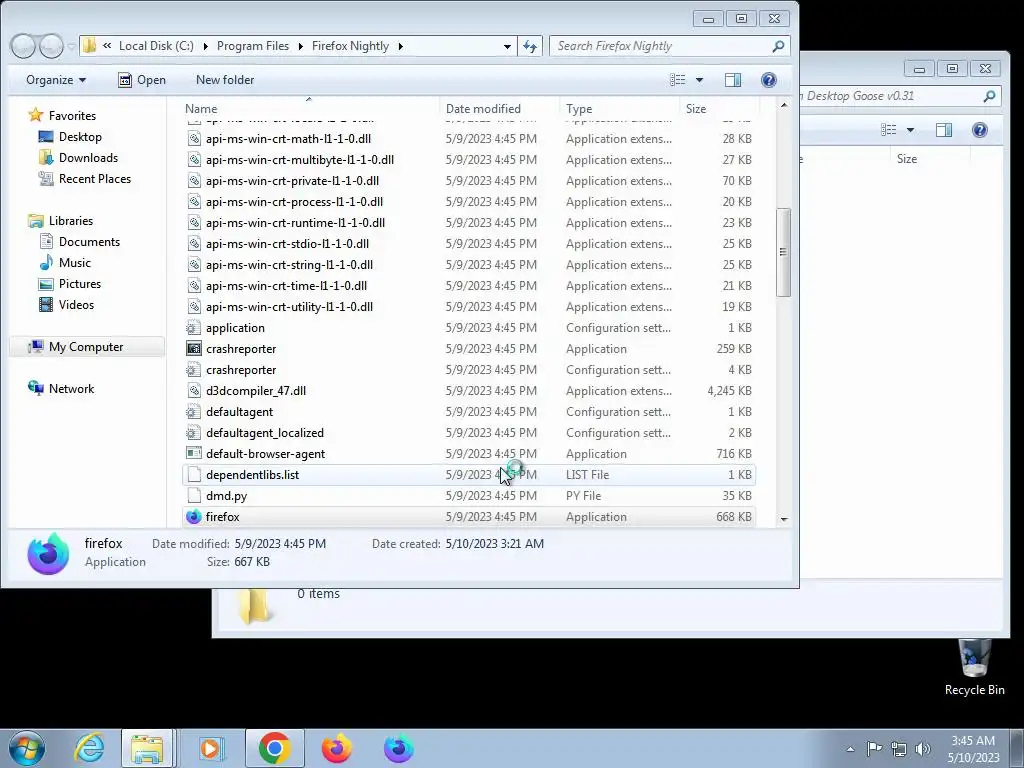Screen dimensions: 1024x768
Task: Launch Google Chrome from the taskbar
Action: tap(274, 748)
